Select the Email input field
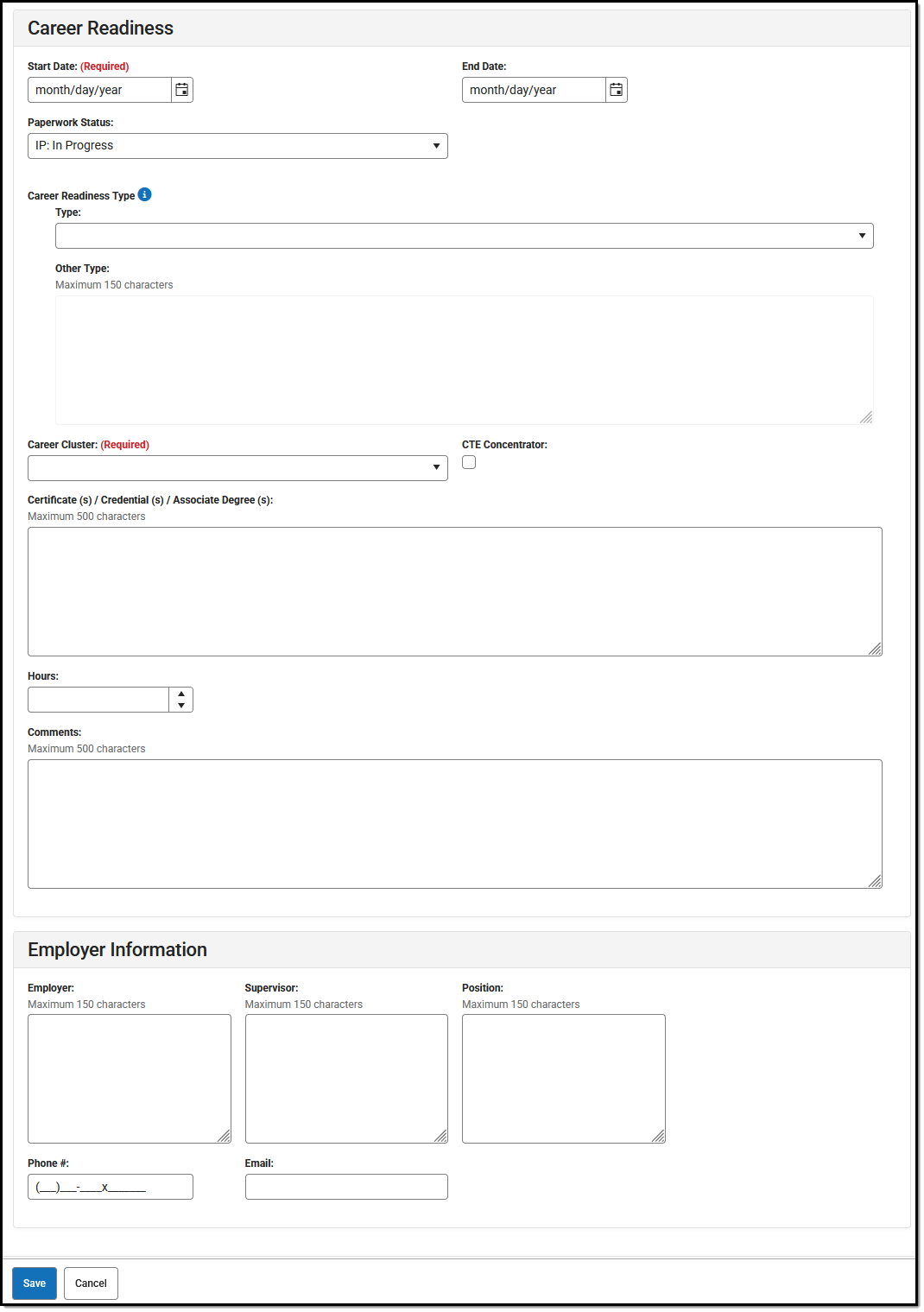This screenshot has width=924, height=1312. click(345, 1186)
